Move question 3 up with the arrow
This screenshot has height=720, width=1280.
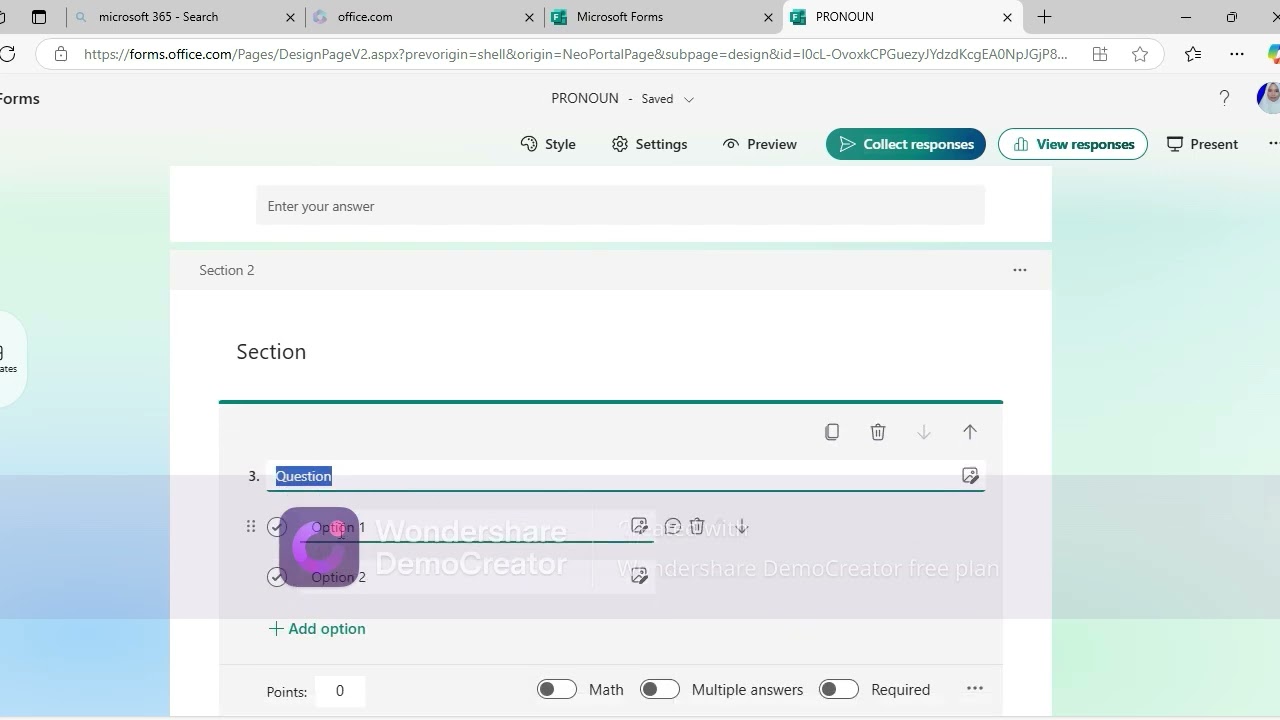[x=970, y=432]
